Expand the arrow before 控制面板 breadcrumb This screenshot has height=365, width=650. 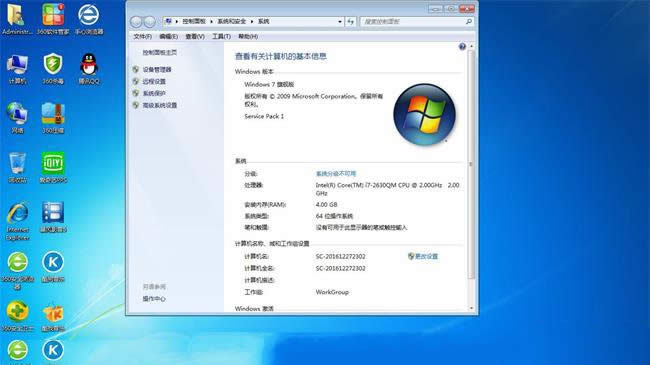pos(177,22)
